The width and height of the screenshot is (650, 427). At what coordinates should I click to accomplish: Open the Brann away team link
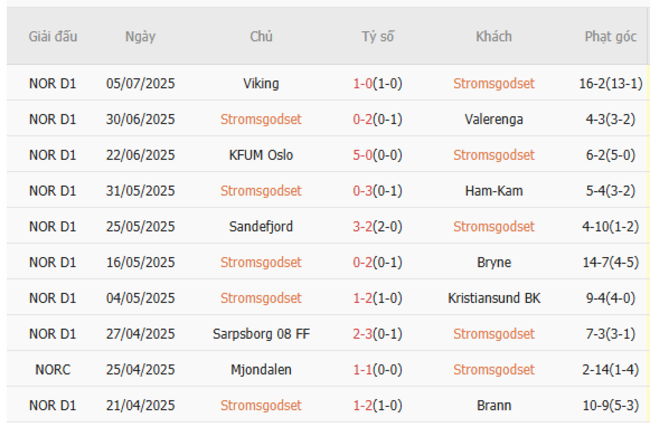pos(493,405)
